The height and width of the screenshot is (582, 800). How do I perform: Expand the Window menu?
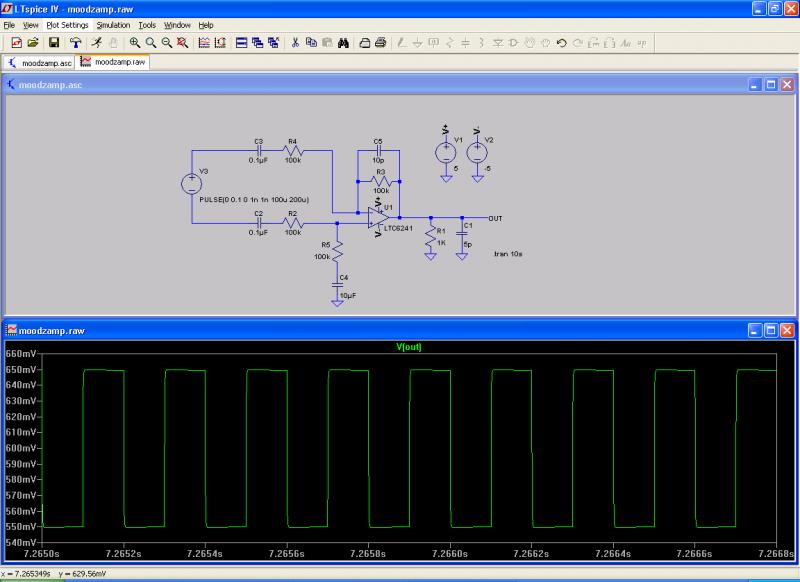[x=177, y=24]
